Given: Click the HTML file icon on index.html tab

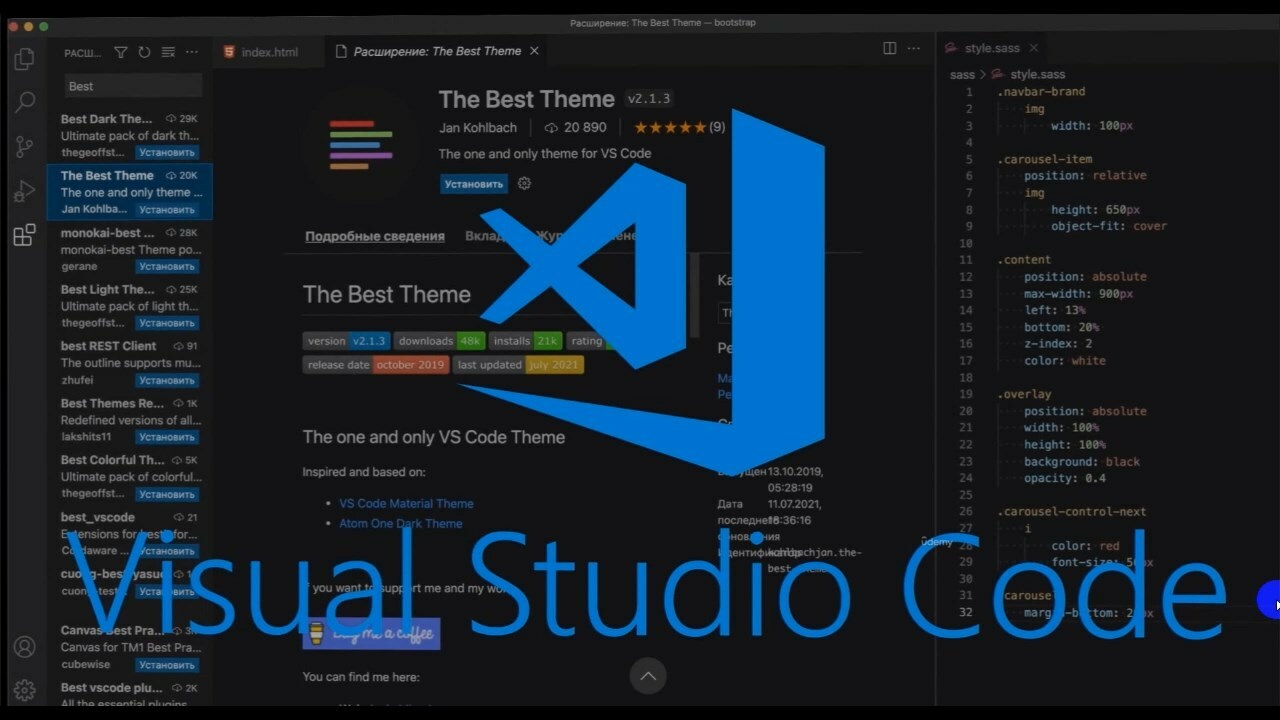Looking at the screenshot, I should 229,51.
